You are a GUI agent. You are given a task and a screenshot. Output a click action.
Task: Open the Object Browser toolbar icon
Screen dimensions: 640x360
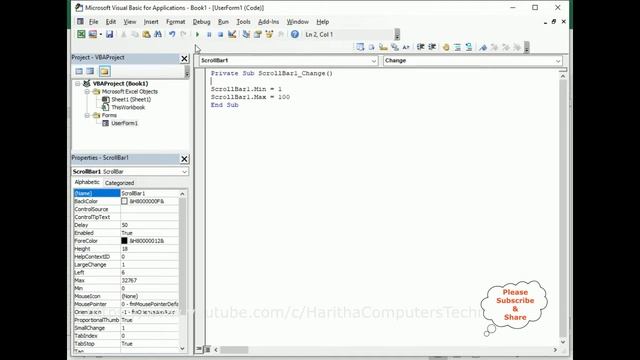[x=269, y=34]
